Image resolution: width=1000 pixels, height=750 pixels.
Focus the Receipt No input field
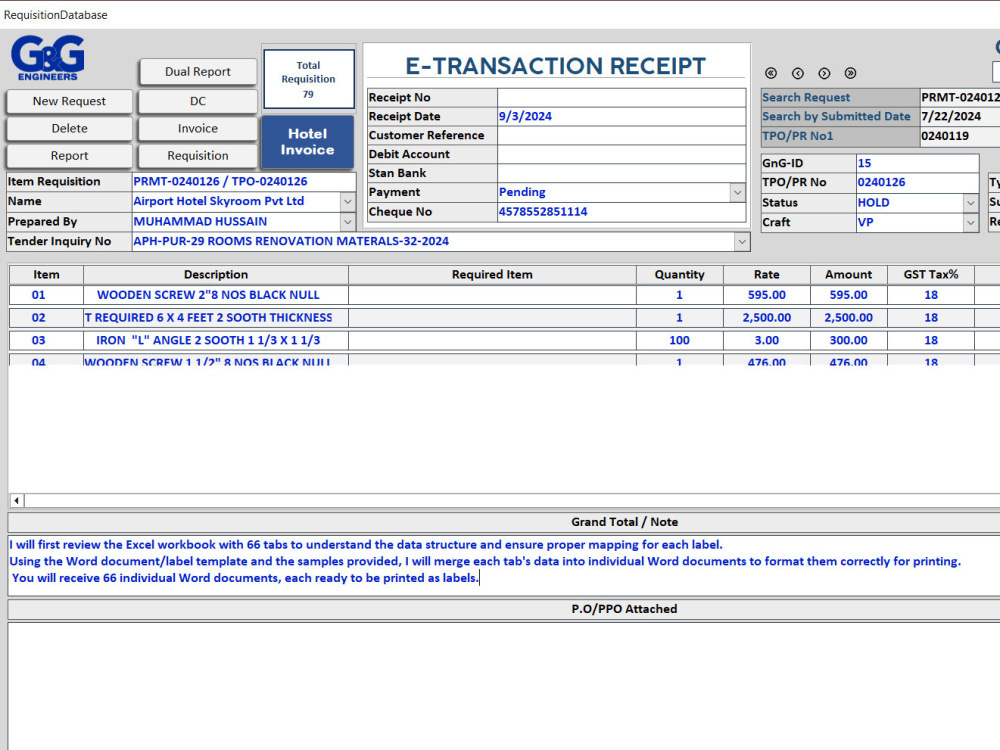621,98
